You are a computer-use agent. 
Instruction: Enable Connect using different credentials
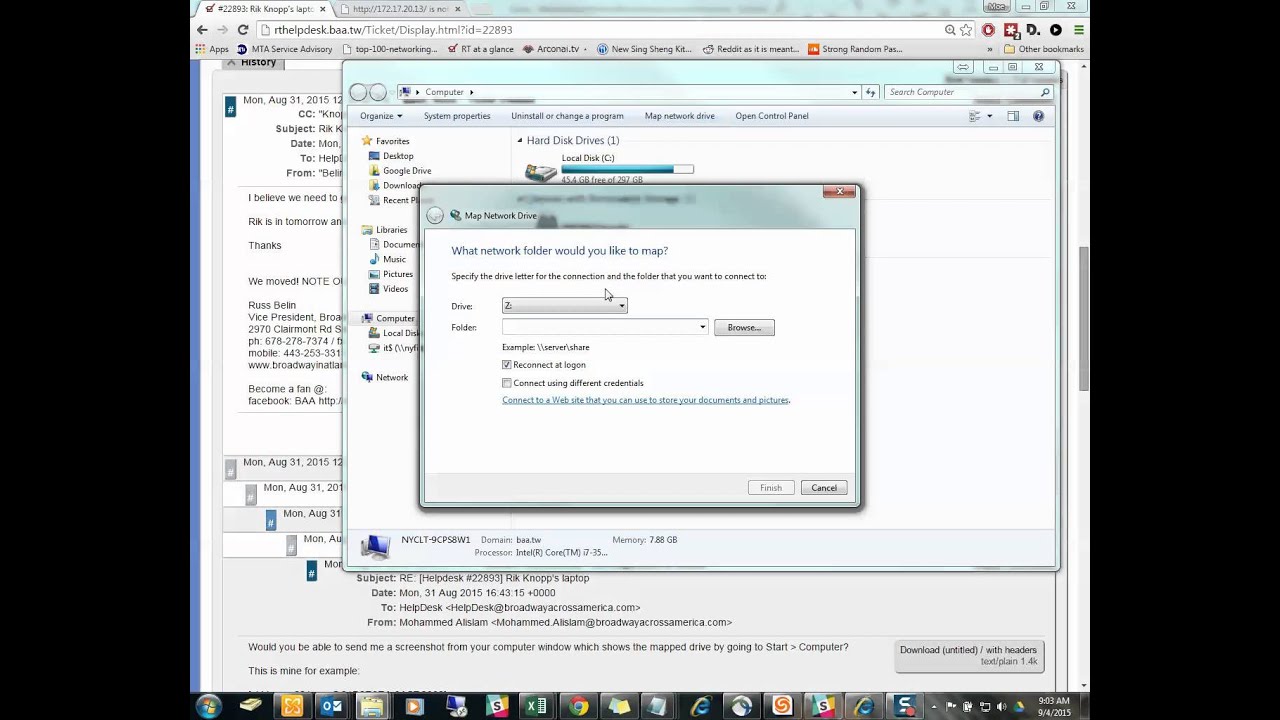(x=507, y=383)
